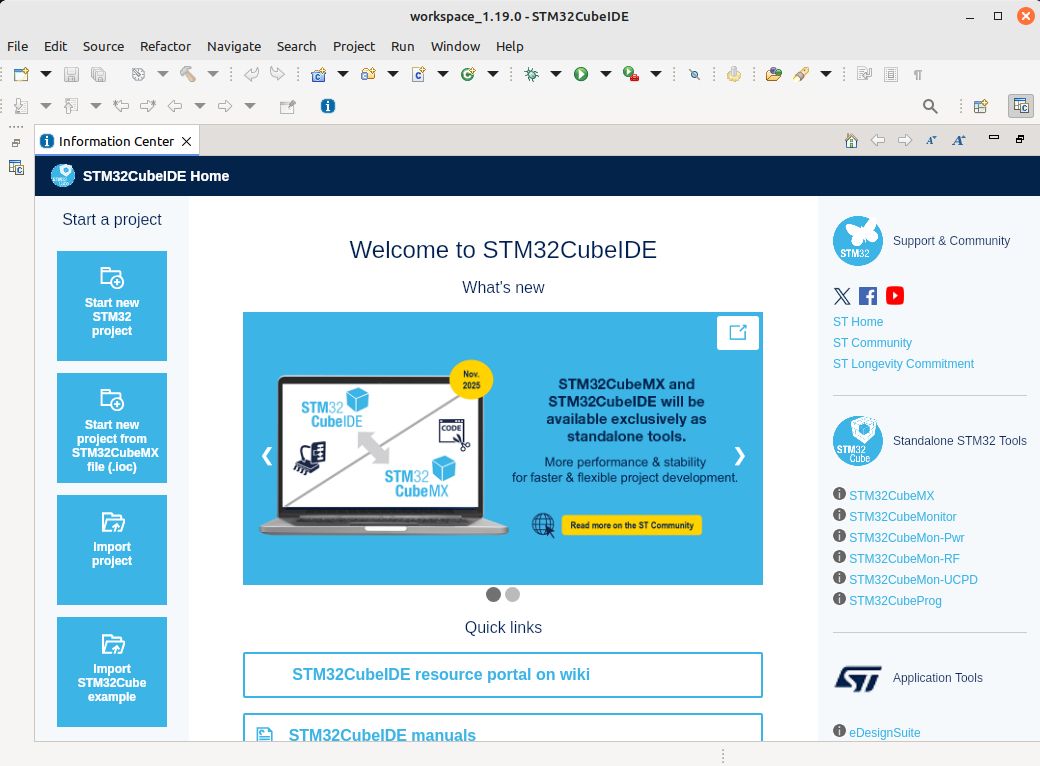Open dropdown next to New wizard icon
The width and height of the screenshot is (1040, 766).
coord(46,74)
